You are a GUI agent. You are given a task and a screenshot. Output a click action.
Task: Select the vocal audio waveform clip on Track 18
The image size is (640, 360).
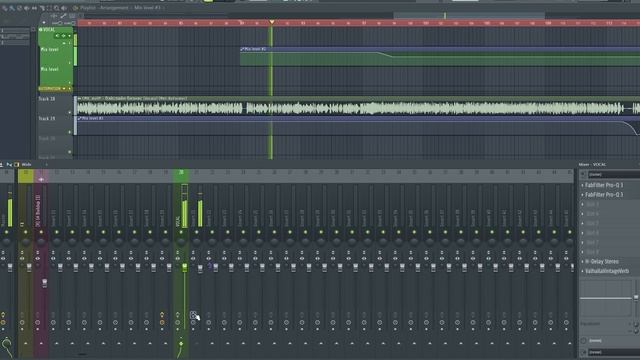(x=359, y=106)
